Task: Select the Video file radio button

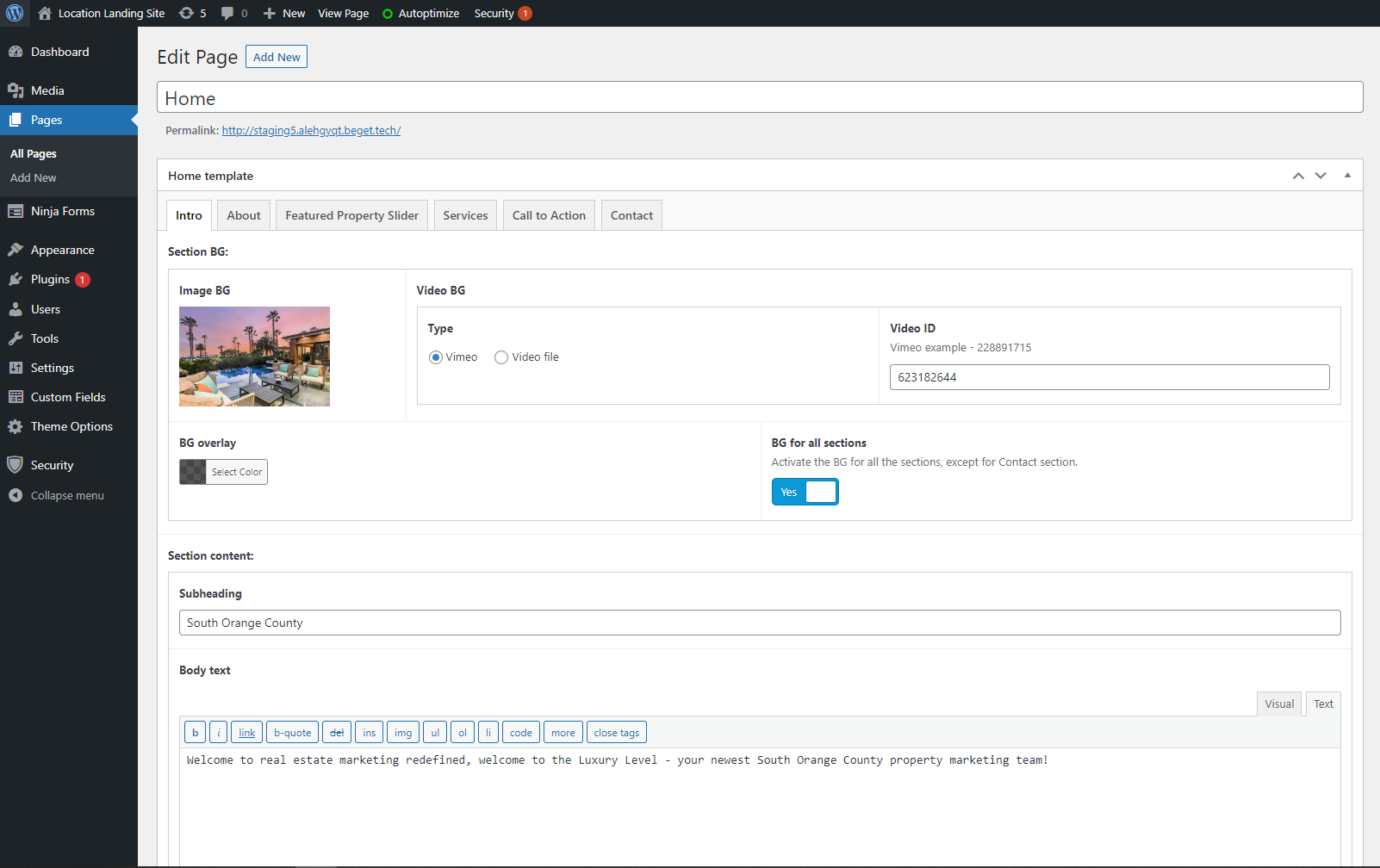Action: point(501,357)
